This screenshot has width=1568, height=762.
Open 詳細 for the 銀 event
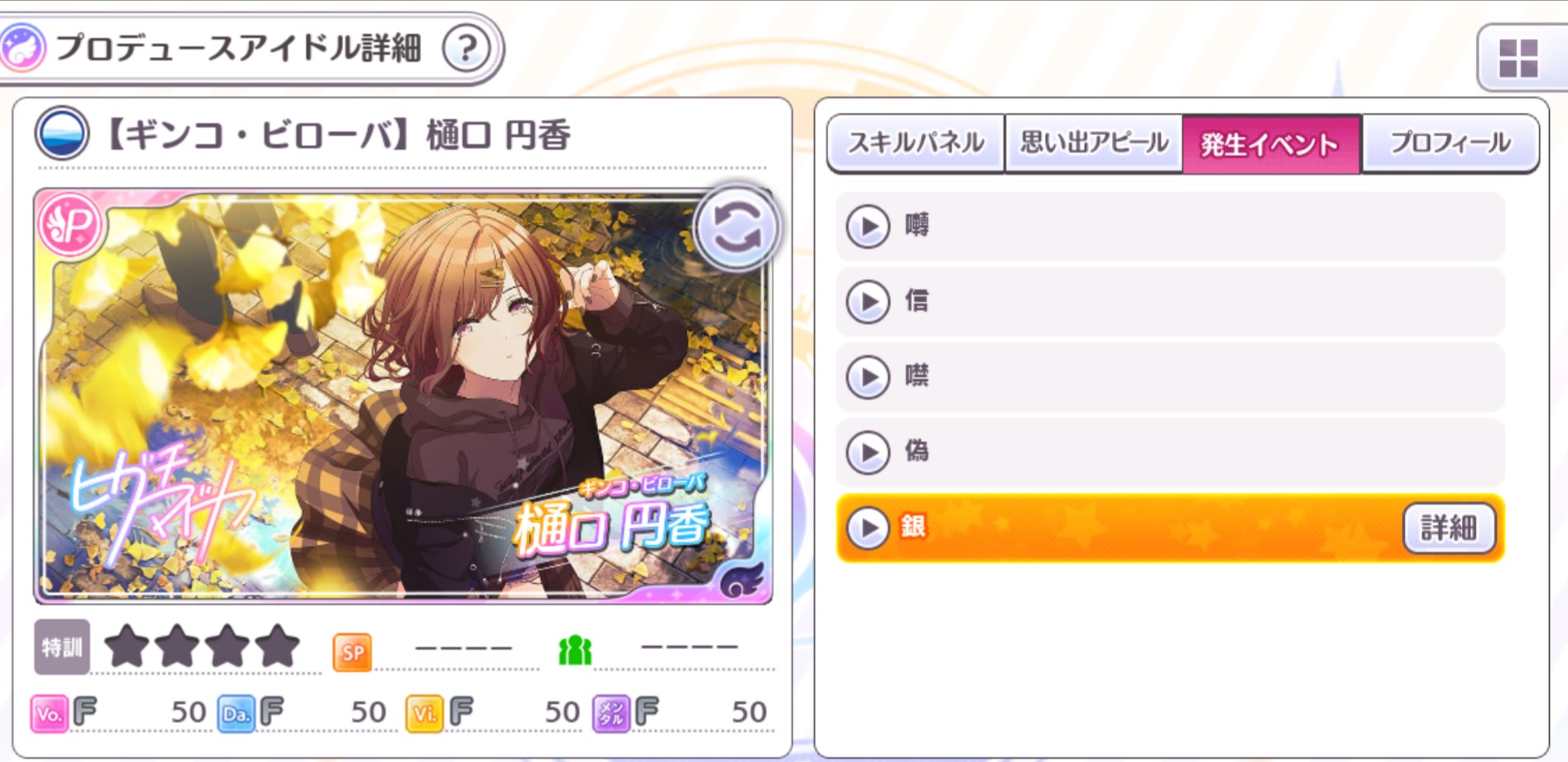[1450, 528]
